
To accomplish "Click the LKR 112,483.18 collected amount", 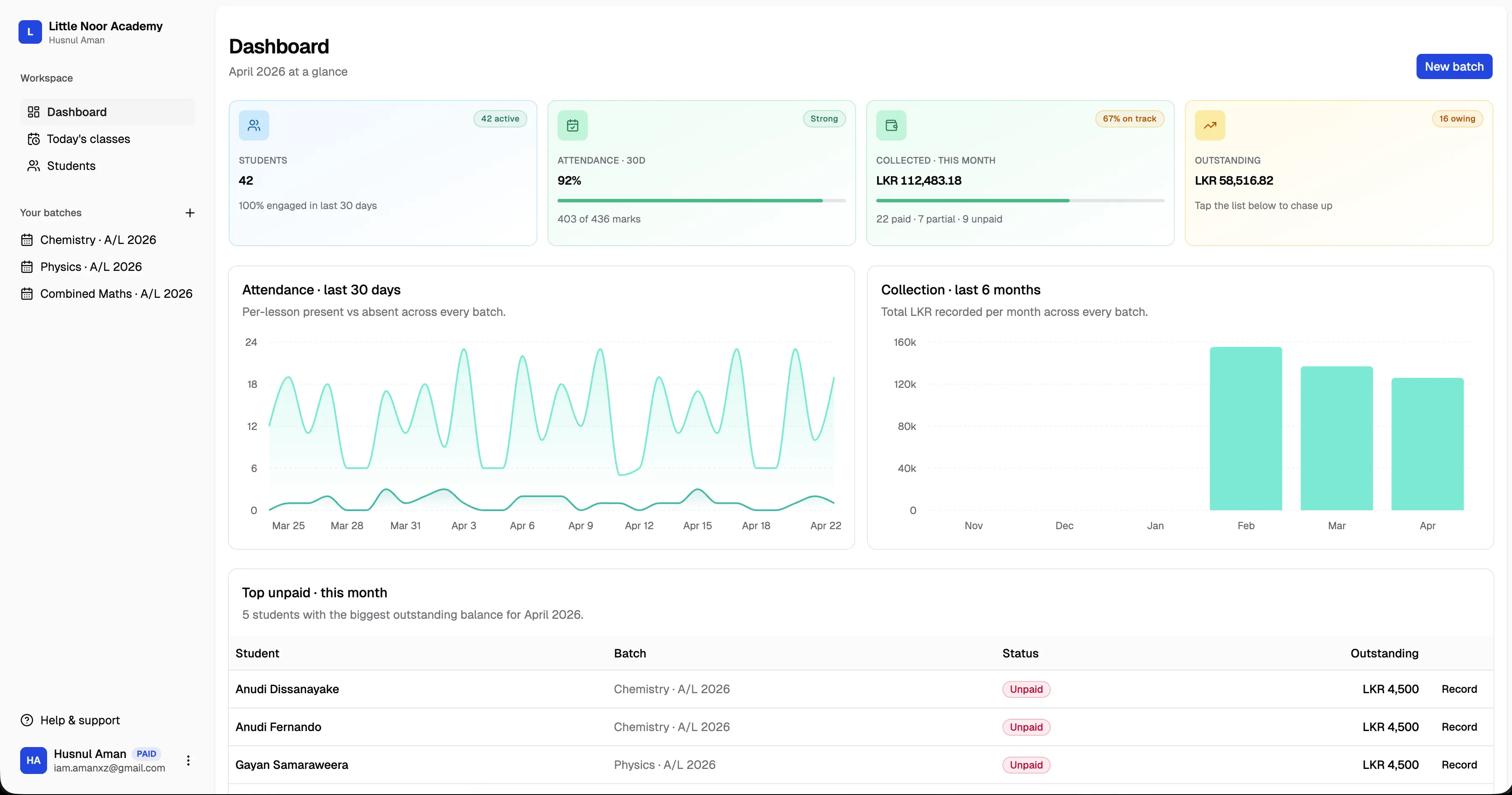I will tap(919, 181).
